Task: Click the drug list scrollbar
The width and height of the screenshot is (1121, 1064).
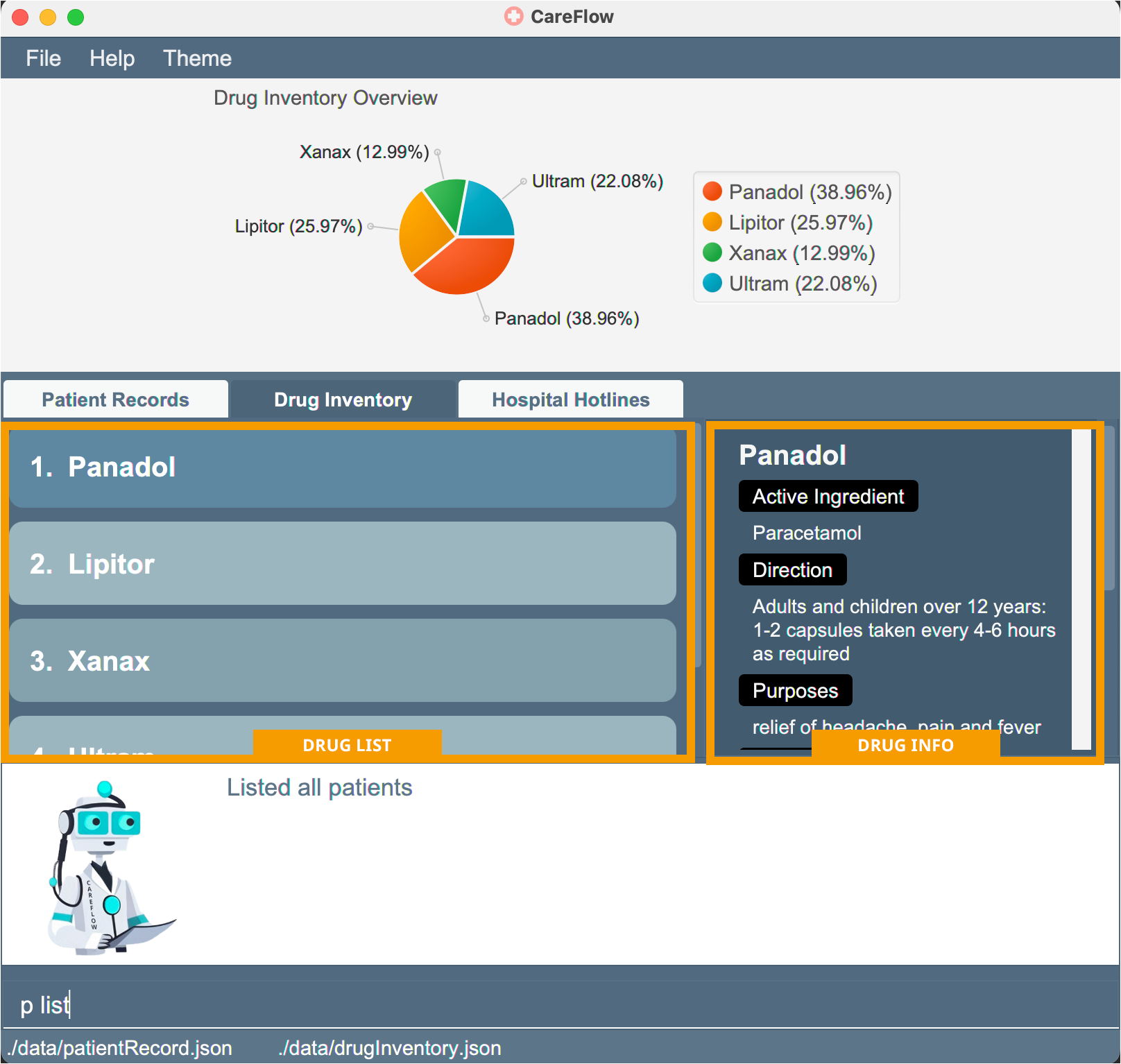Action: [x=698, y=544]
